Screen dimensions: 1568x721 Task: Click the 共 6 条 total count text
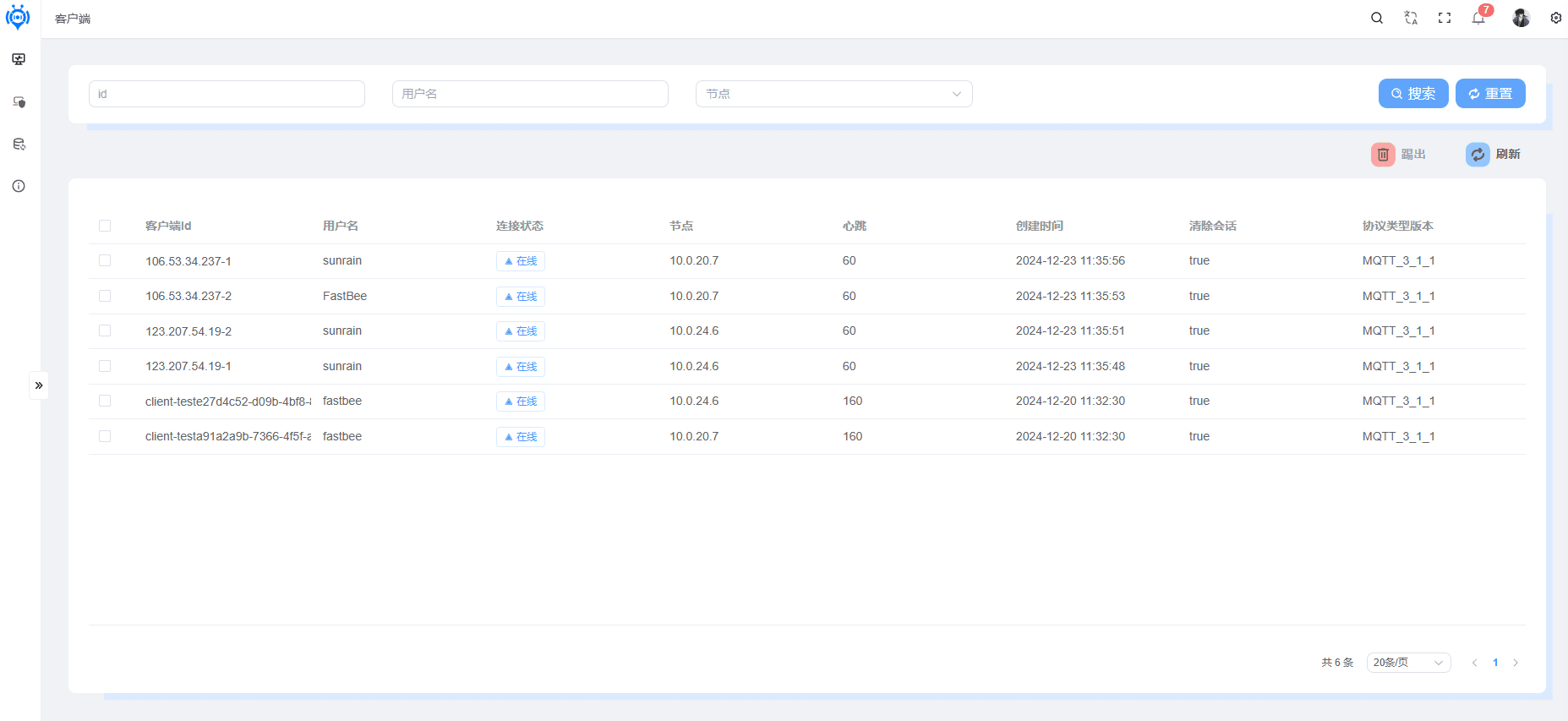point(1337,663)
